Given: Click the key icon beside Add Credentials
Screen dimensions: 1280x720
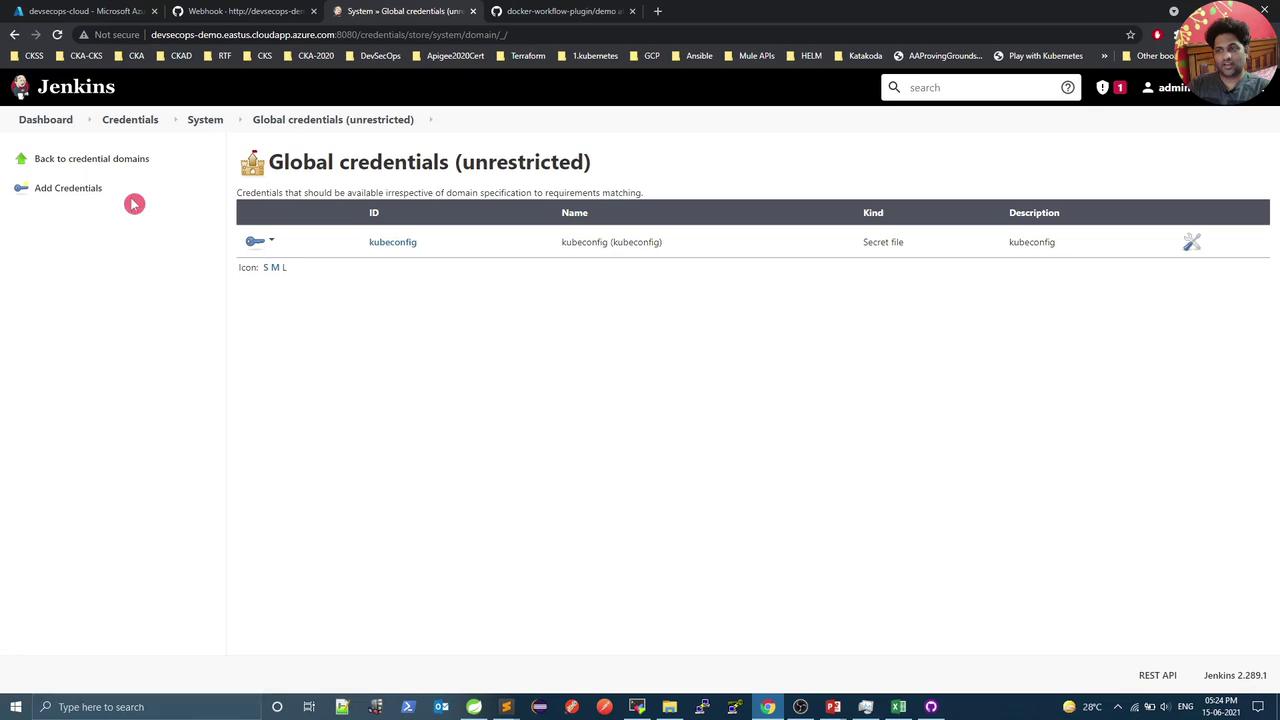Looking at the screenshot, I should 21,188.
